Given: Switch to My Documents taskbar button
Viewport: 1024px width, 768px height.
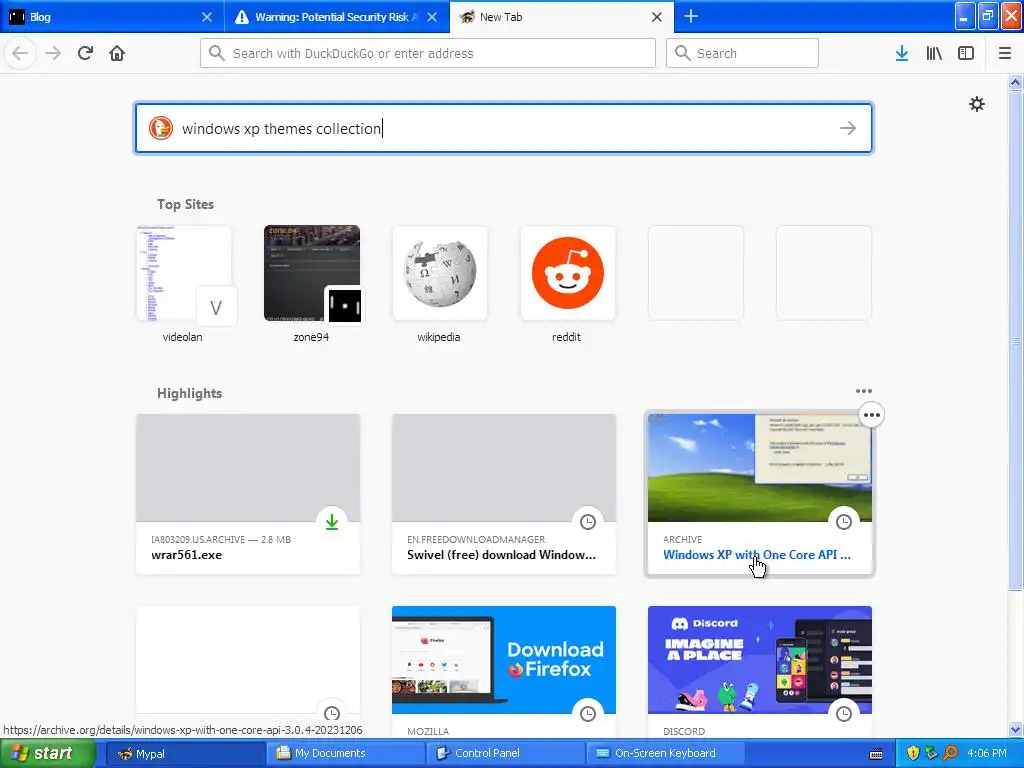Looking at the screenshot, I should (345, 753).
